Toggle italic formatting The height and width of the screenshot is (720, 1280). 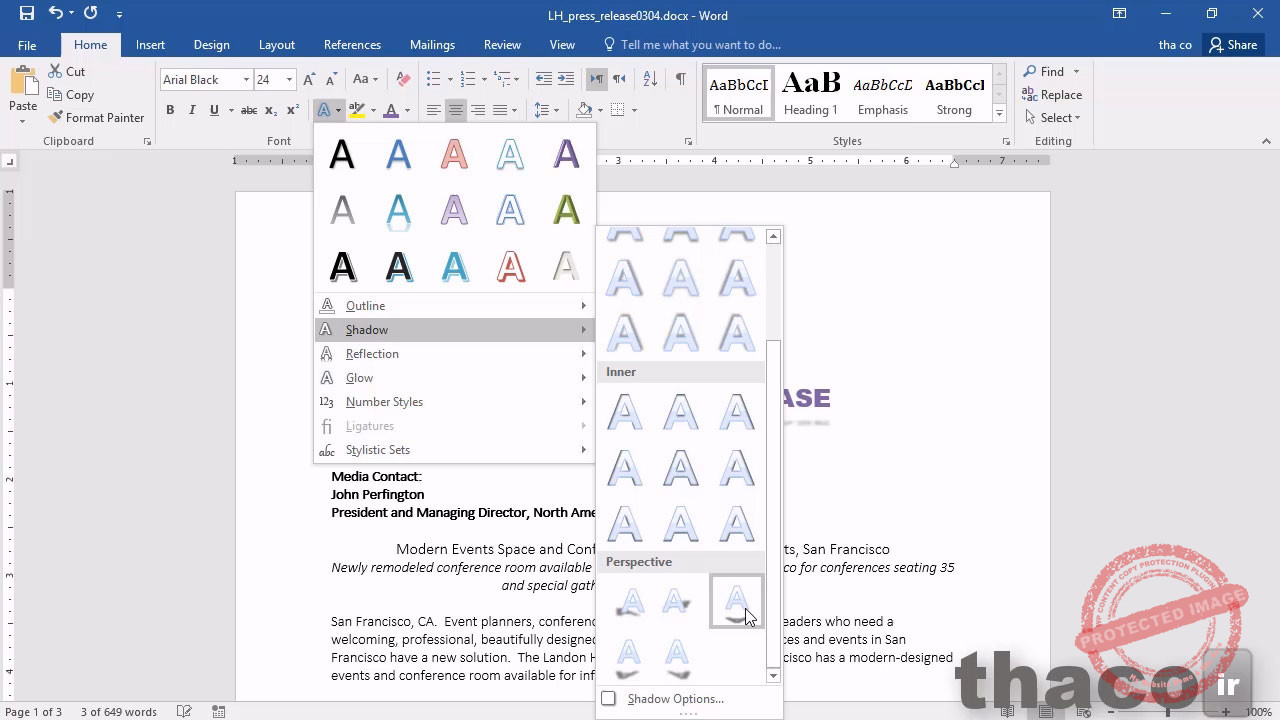[191, 110]
